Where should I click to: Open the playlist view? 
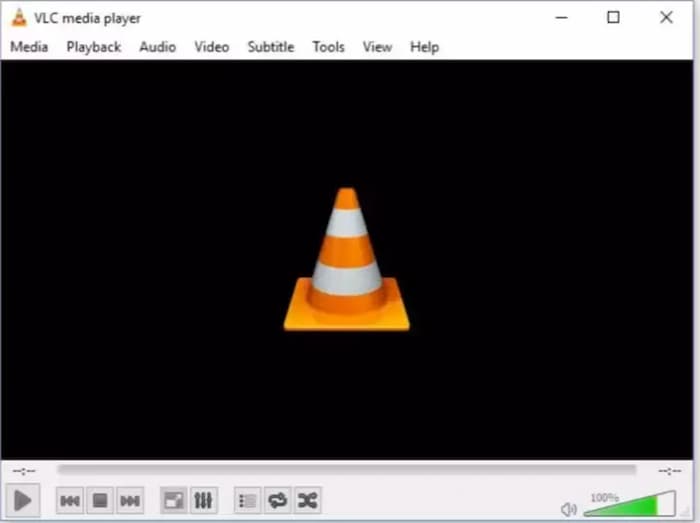pos(247,501)
